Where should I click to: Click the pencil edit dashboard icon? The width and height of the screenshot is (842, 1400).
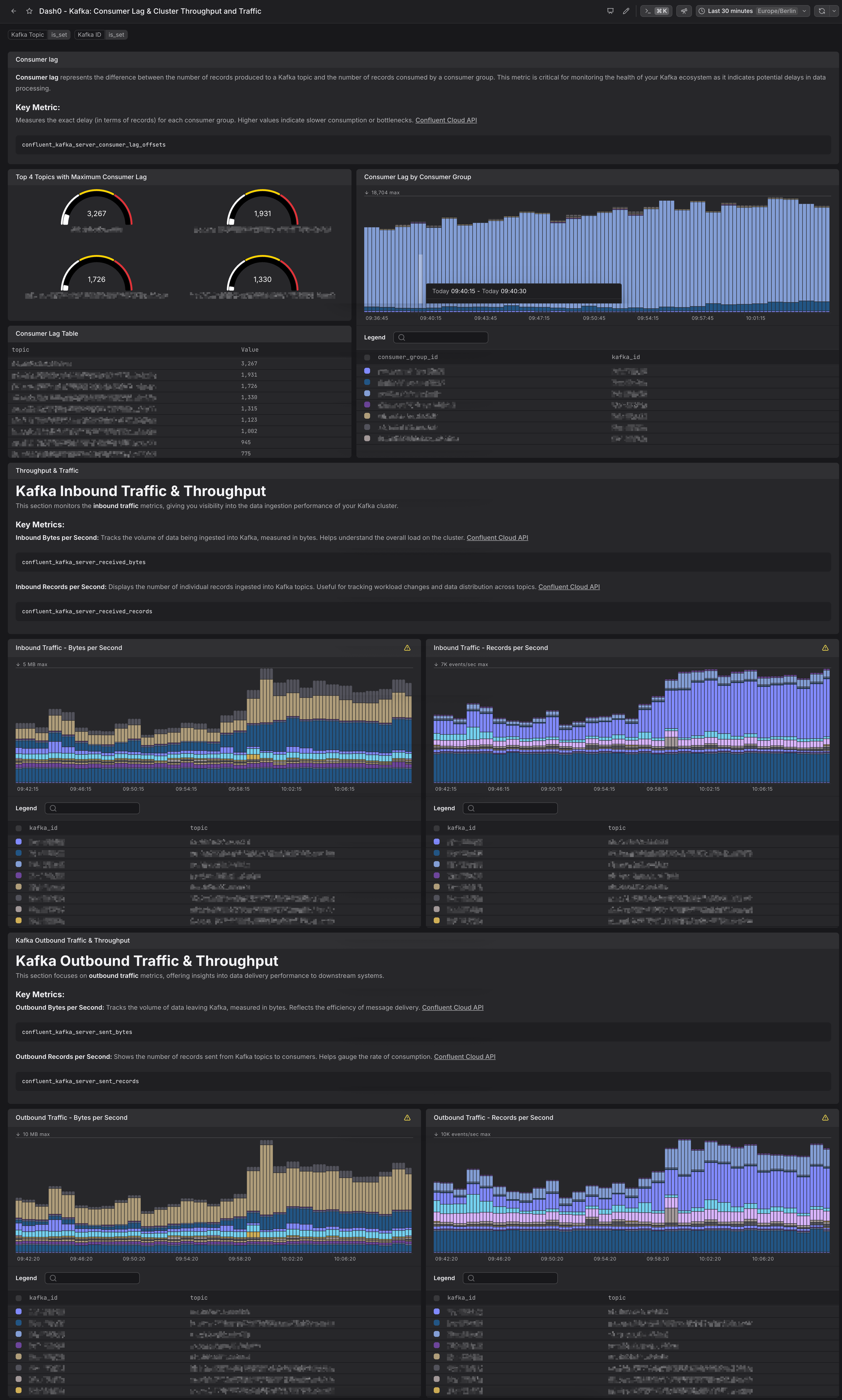tap(626, 11)
